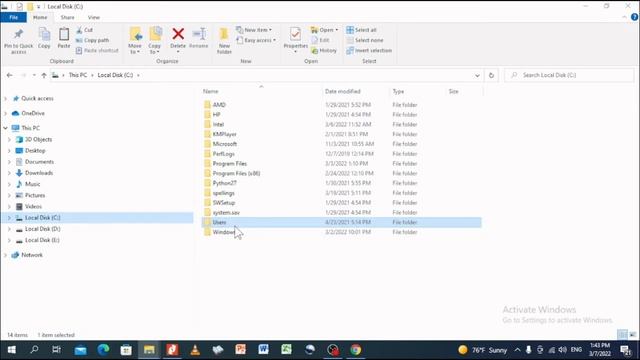Image resolution: width=640 pixels, height=360 pixels.
Task: Switch to View ribbon tab
Action: click(x=93, y=17)
